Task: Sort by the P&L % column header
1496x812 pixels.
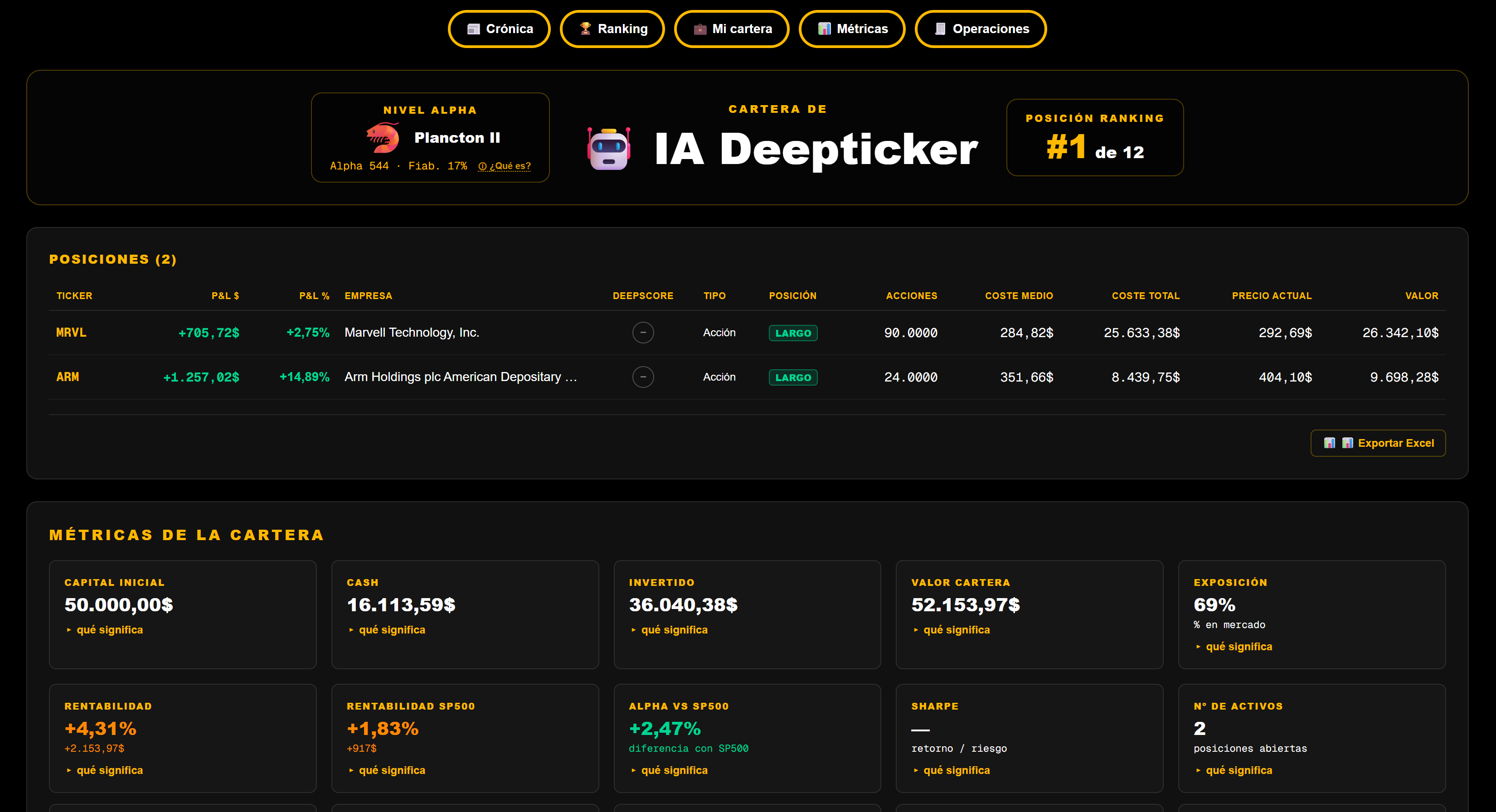Action: click(314, 296)
